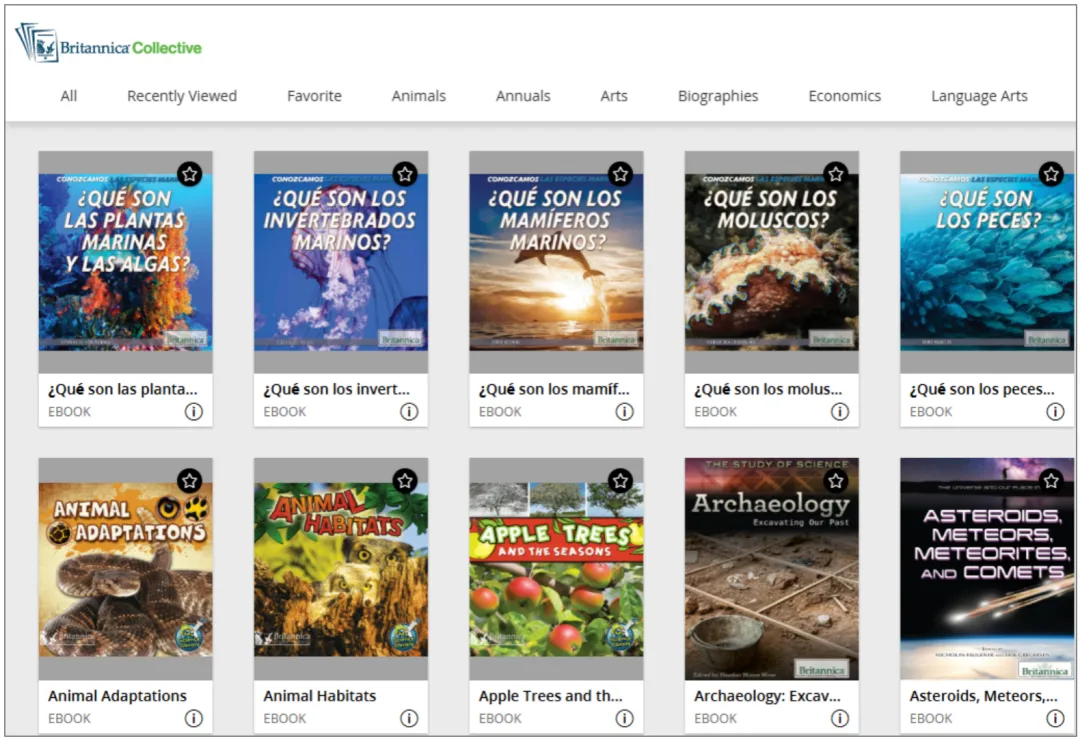
Task: Click the Britannica Collective logo
Action: click(108, 43)
